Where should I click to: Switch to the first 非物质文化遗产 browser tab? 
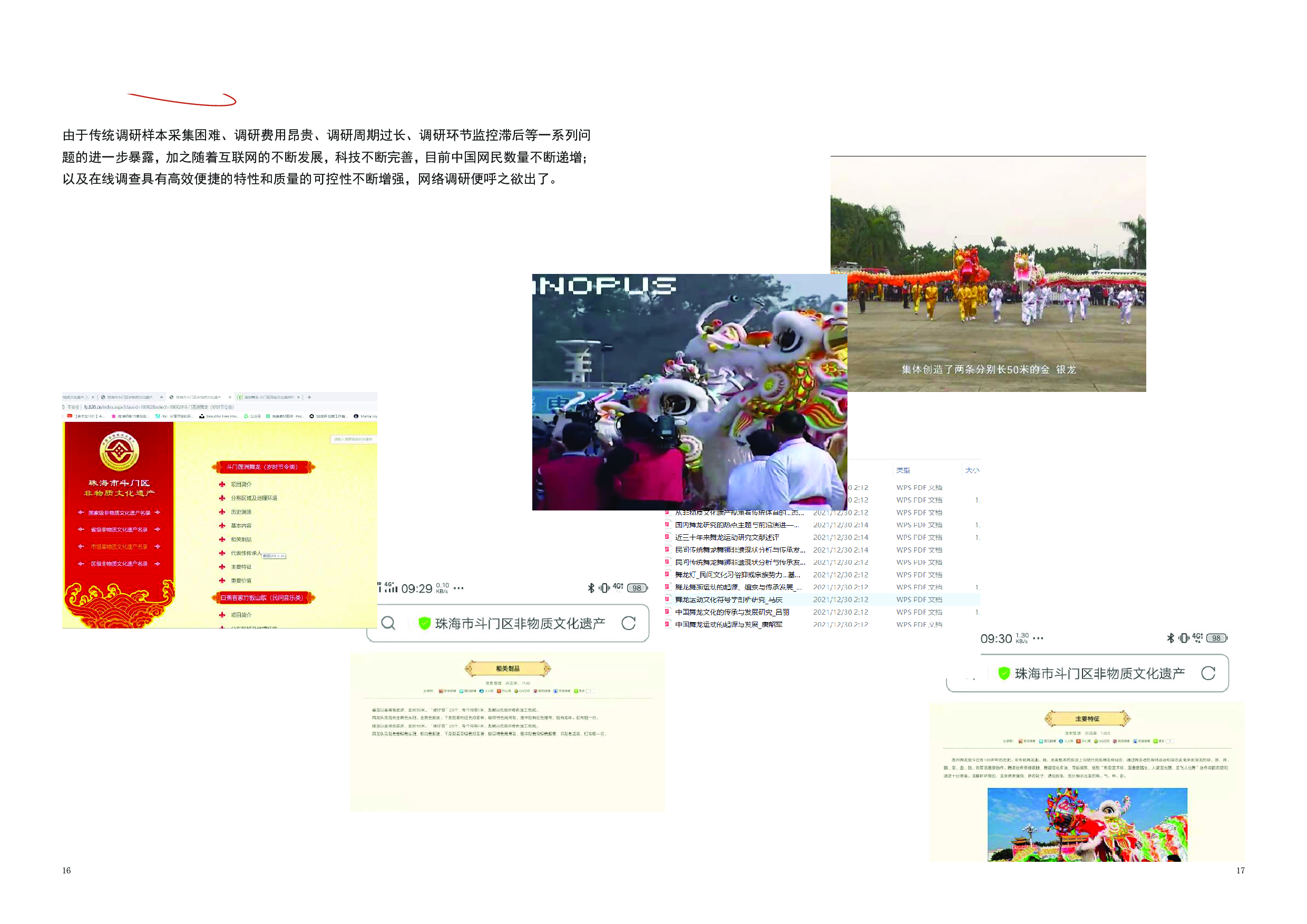pyautogui.click(x=74, y=397)
